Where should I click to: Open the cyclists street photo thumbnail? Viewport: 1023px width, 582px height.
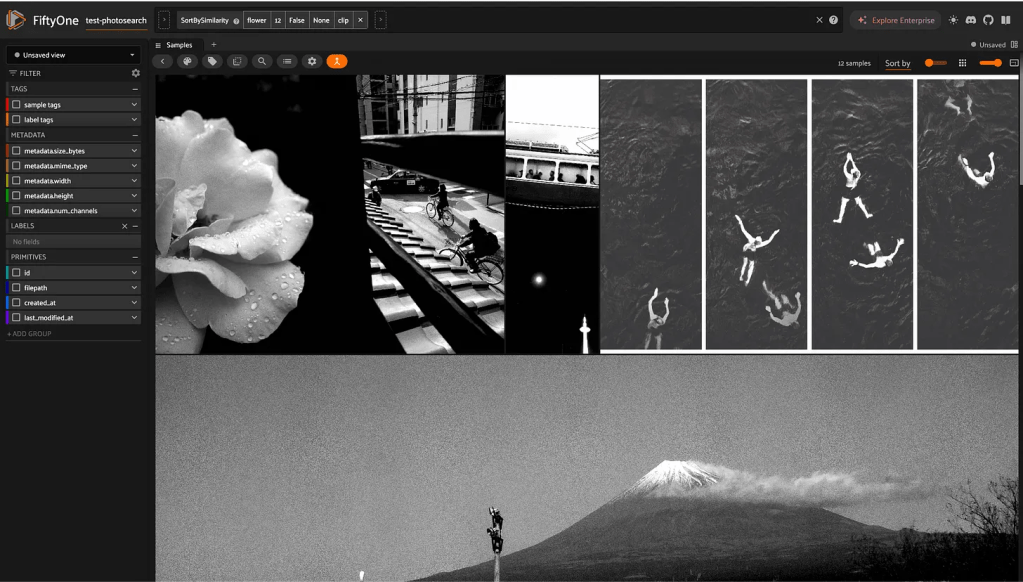(431, 214)
